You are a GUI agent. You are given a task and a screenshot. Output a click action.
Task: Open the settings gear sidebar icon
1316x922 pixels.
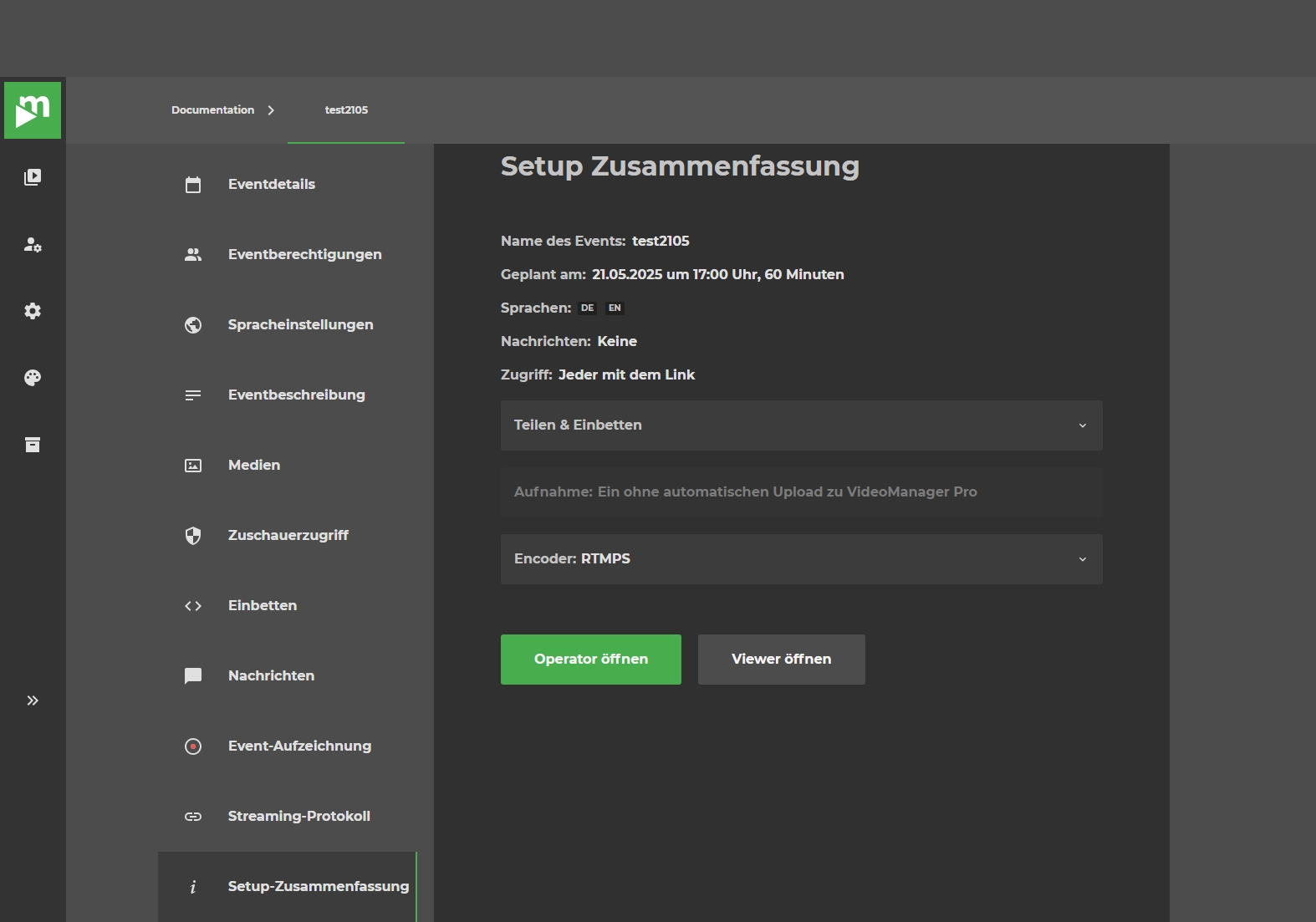pos(33,311)
